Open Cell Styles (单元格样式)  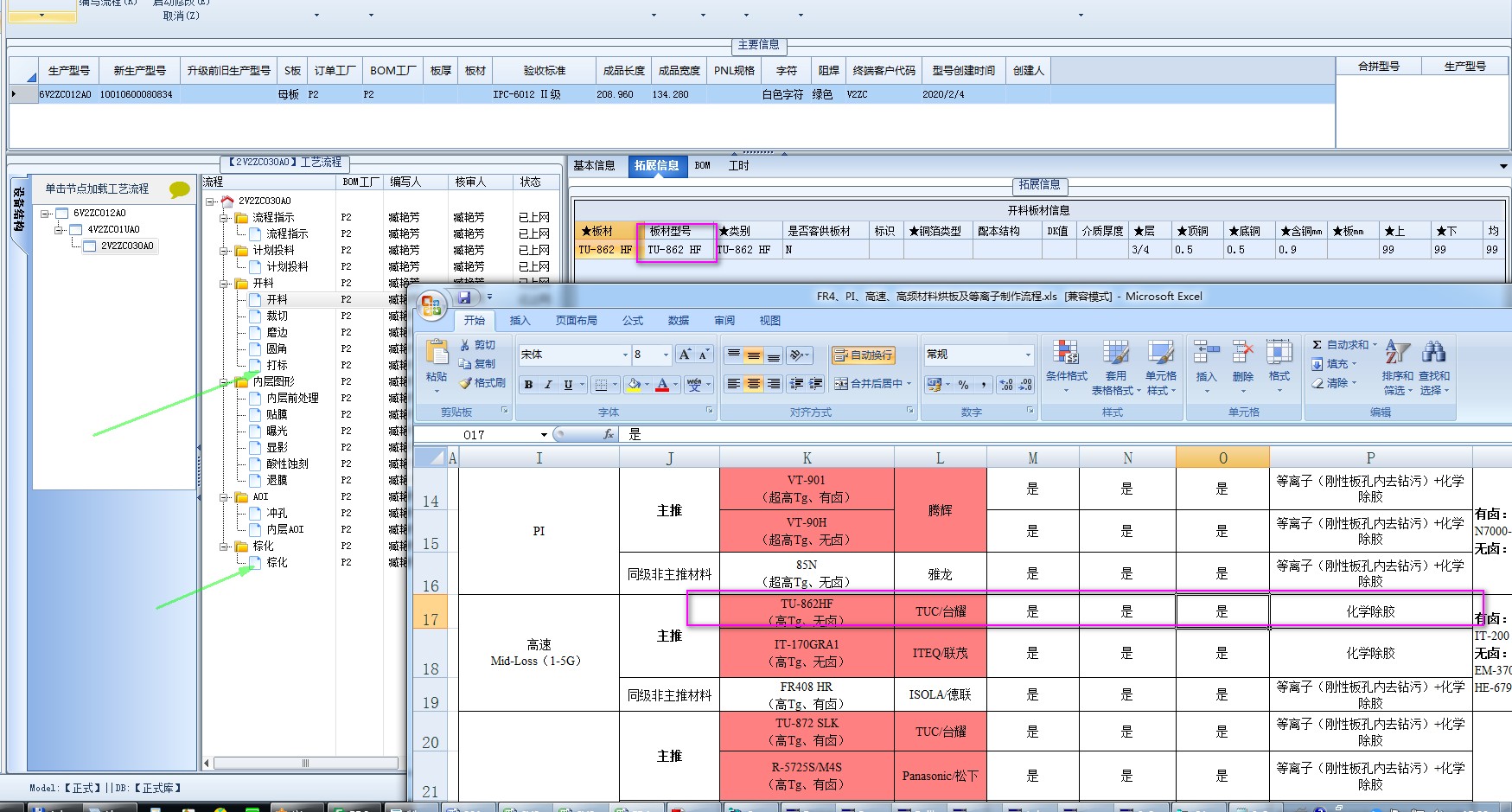(1161, 366)
